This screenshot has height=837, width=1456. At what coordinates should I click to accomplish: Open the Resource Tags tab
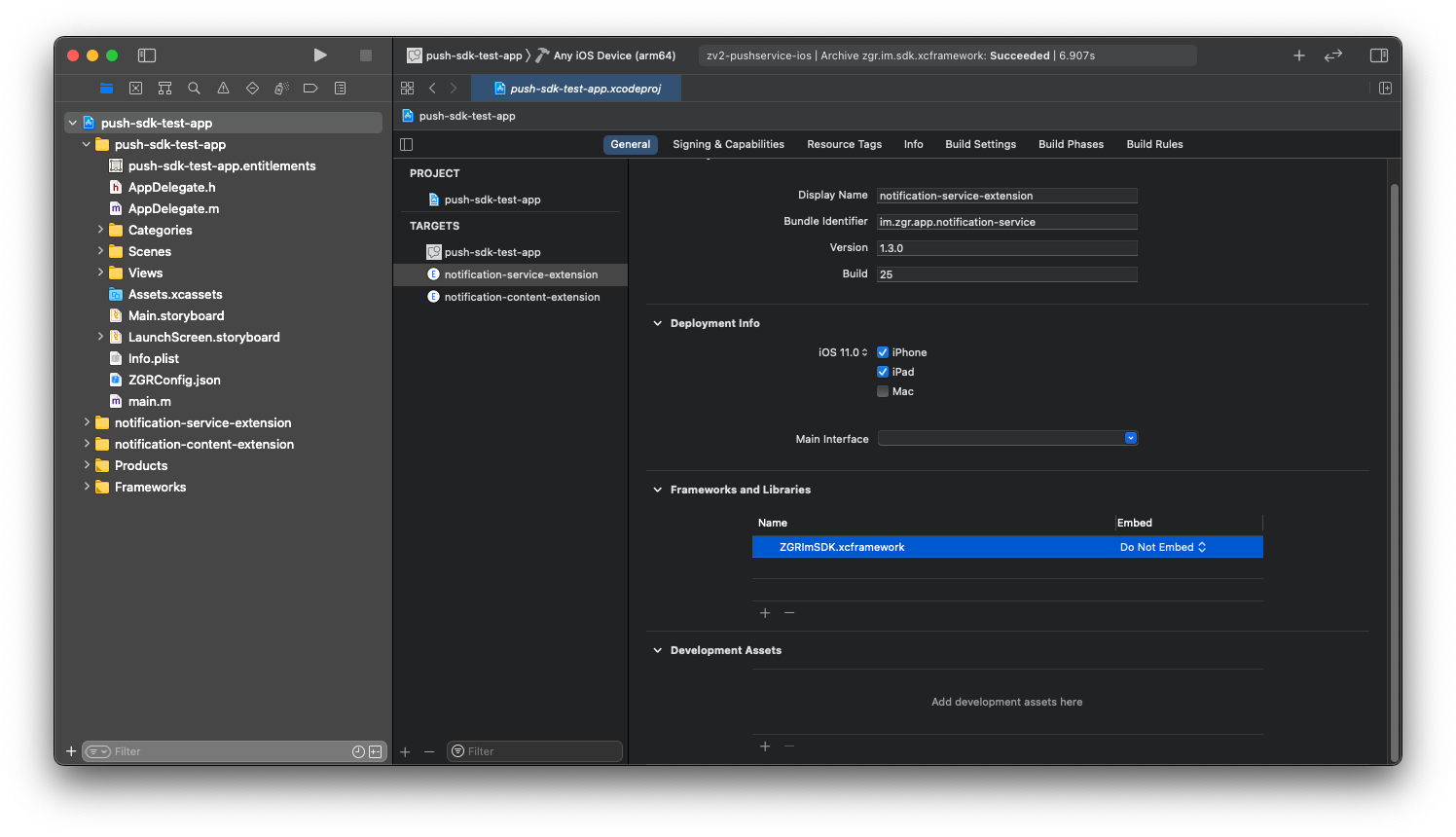click(844, 145)
